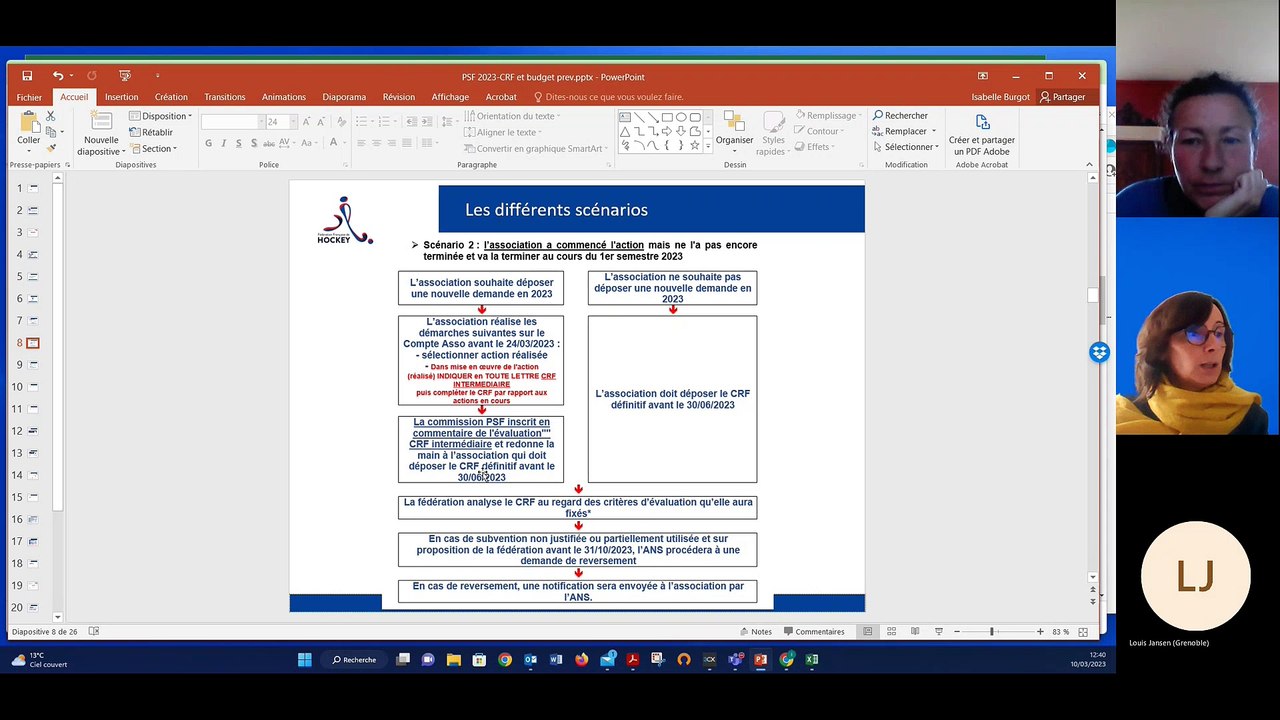Screen dimensions: 1280x720
Task: Click the Nouvelle diapositive icon
Action: click(101, 122)
